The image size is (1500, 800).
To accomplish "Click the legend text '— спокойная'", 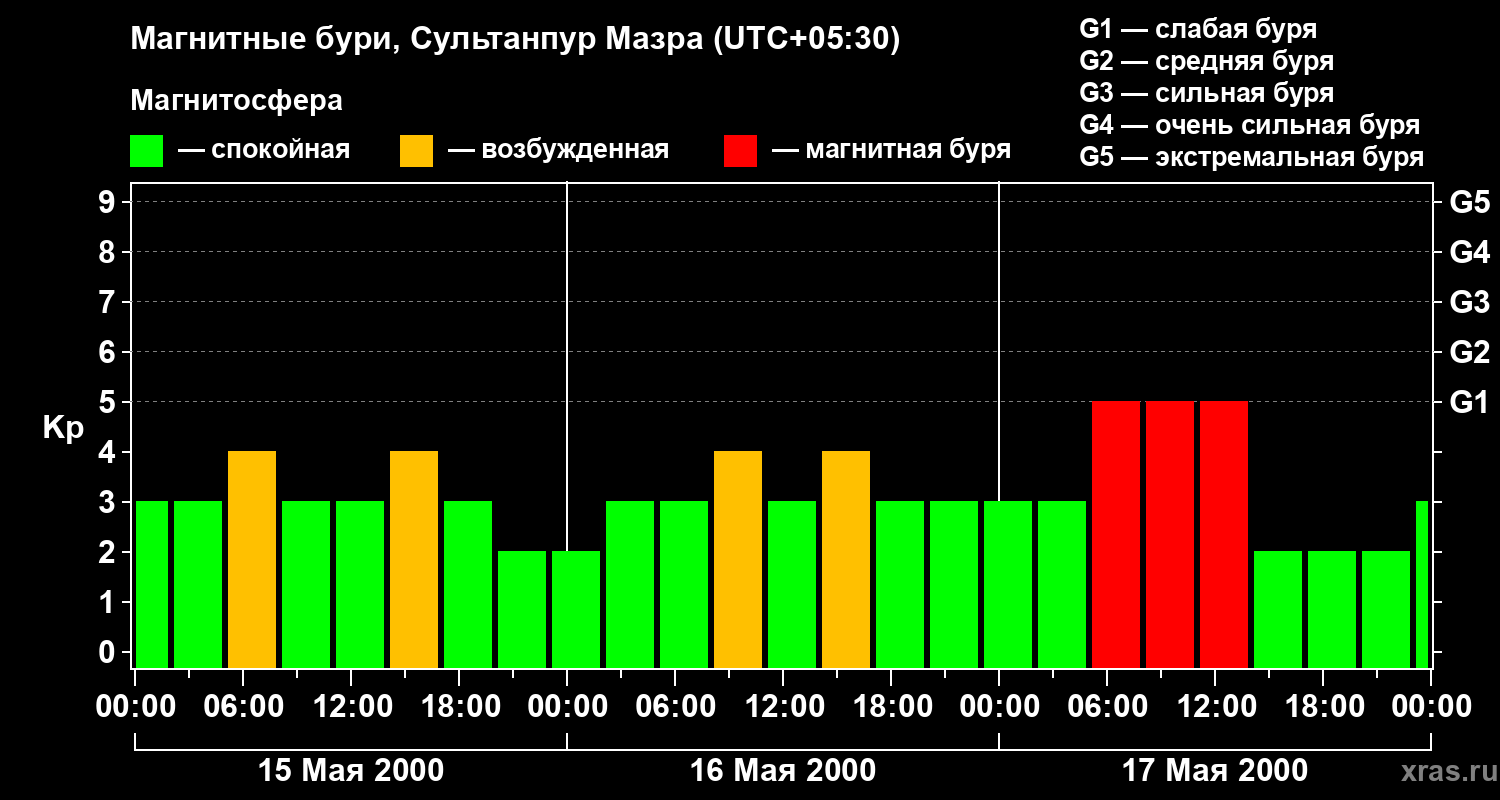I will point(264,151).
